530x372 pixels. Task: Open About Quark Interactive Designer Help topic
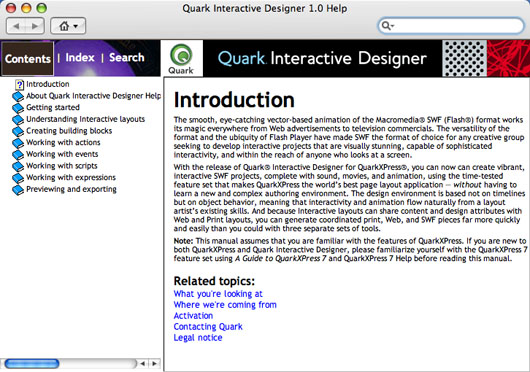94,96
